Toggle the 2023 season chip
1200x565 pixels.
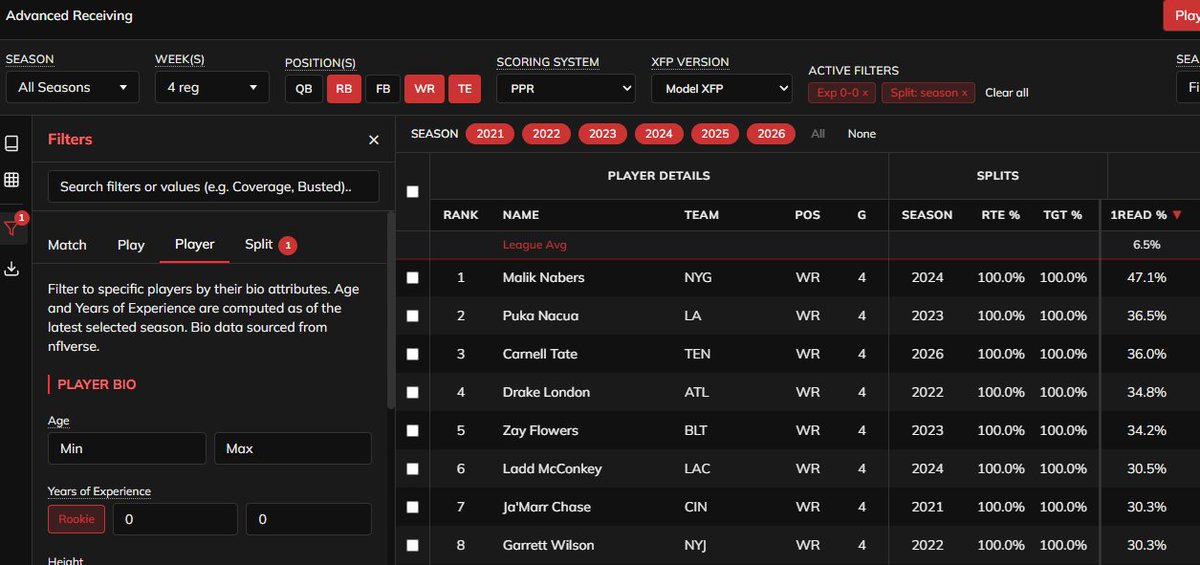(x=602, y=134)
